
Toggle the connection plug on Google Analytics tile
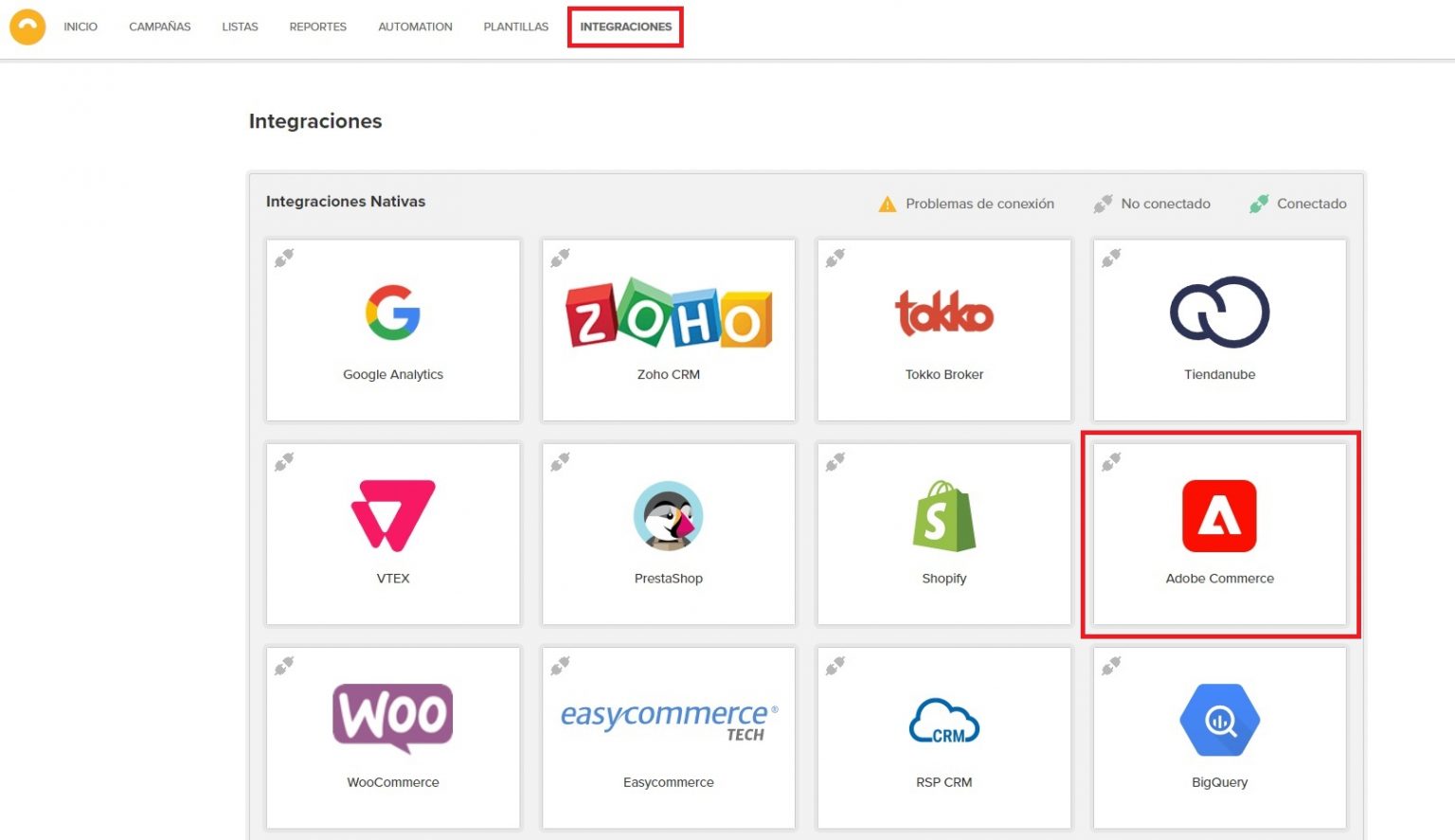click(x=283, y=257)
